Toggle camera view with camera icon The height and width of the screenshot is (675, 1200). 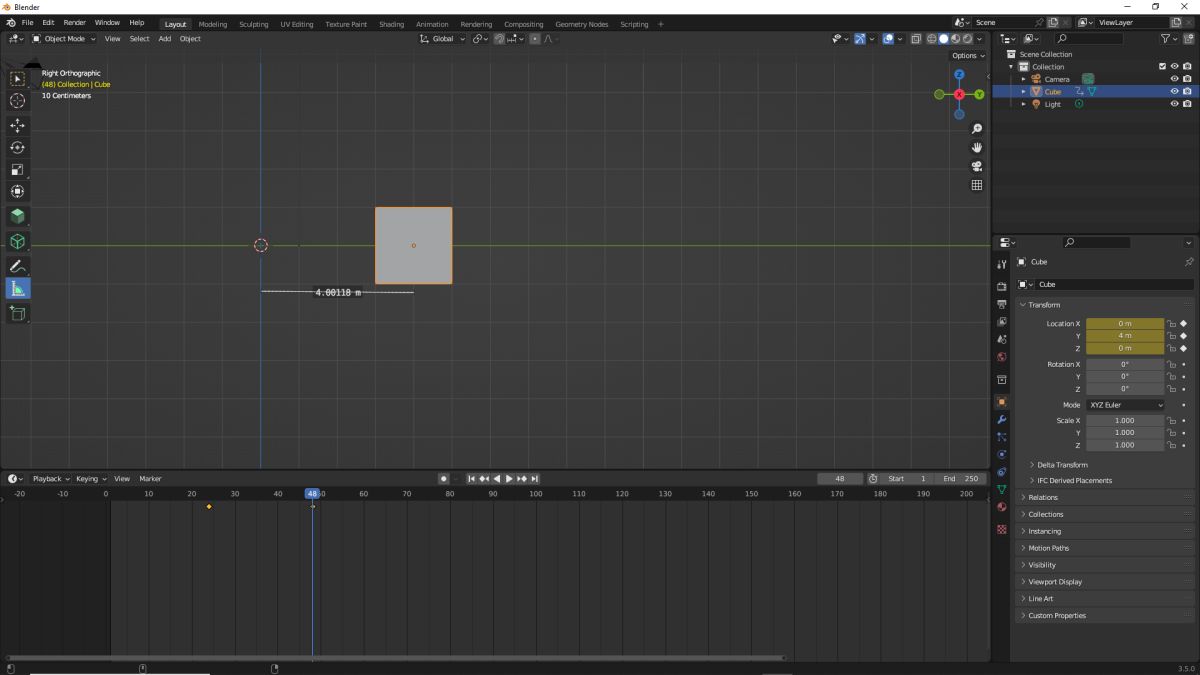[x=977, y=167]
